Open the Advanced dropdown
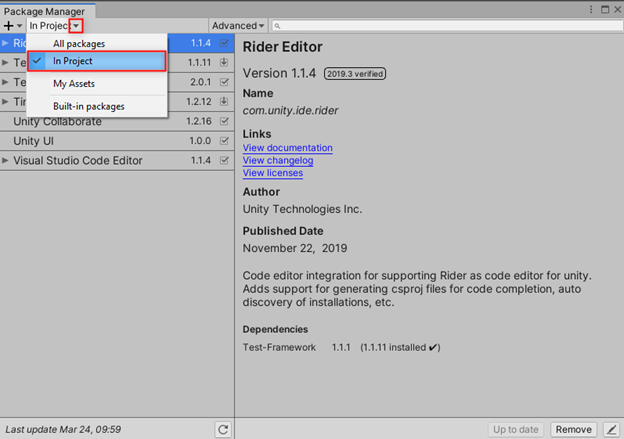 pos(238,26)
